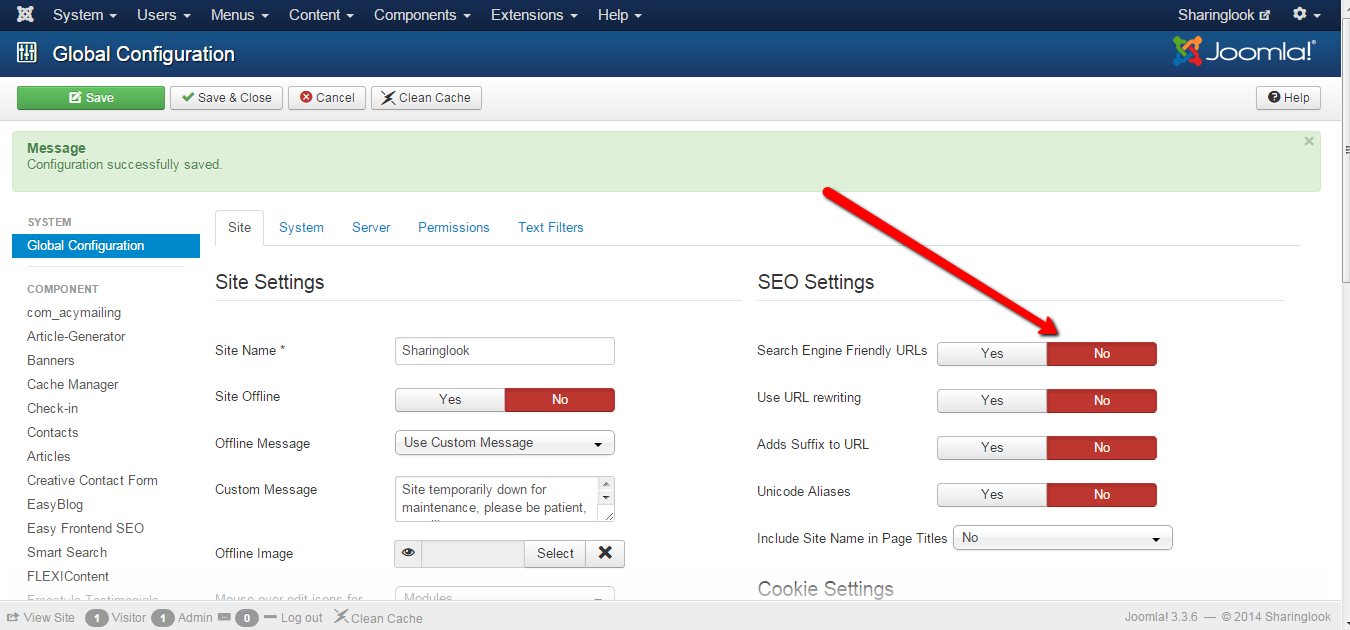Open the Extensions menu
This screenshot has height=630, width=1350.
(x=534, y=15)
